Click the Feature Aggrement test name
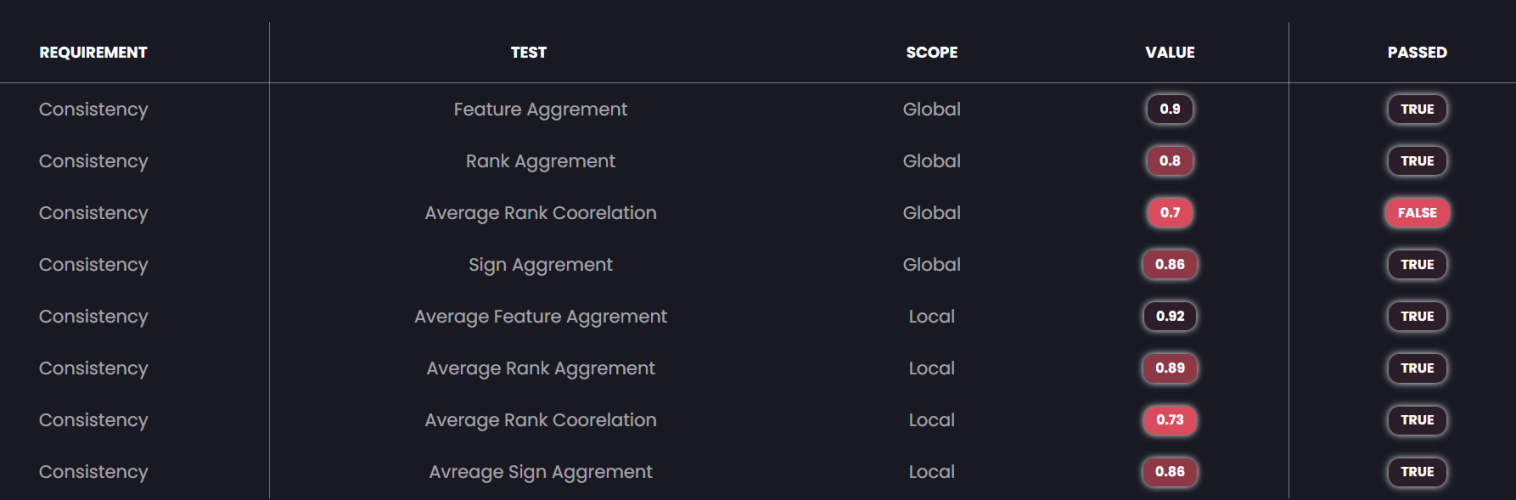The image size is (1516, 500). coord(541,110)
